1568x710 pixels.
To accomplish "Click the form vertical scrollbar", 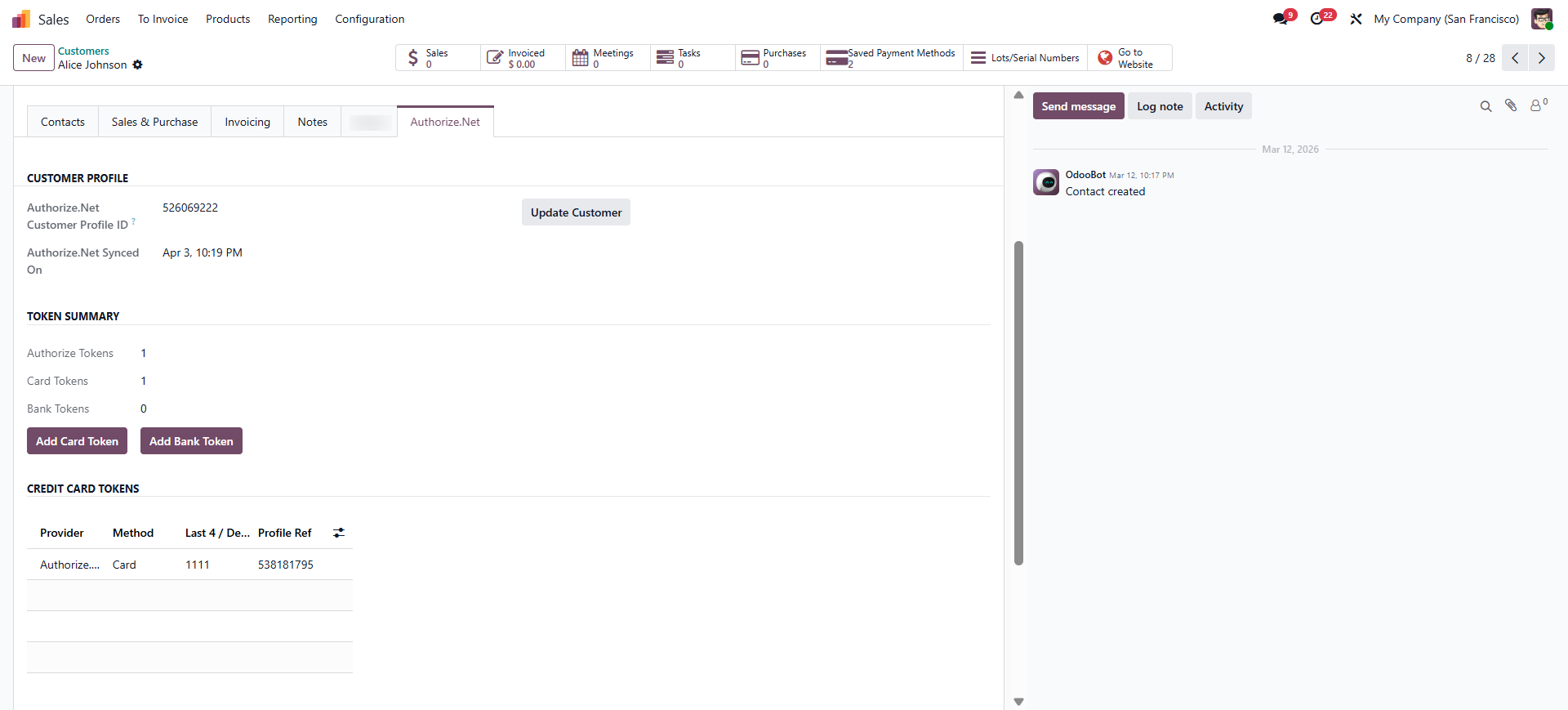I will (x=1018, y=403).
